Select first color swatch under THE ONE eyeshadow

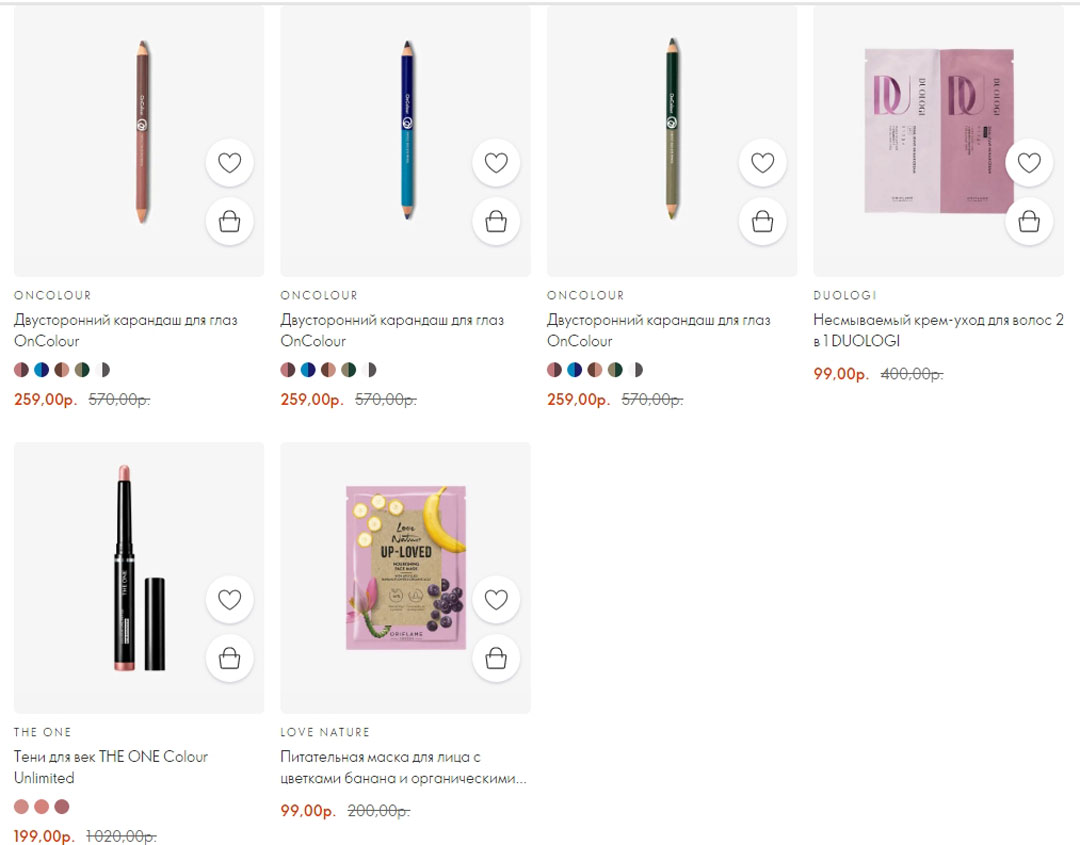22,807
